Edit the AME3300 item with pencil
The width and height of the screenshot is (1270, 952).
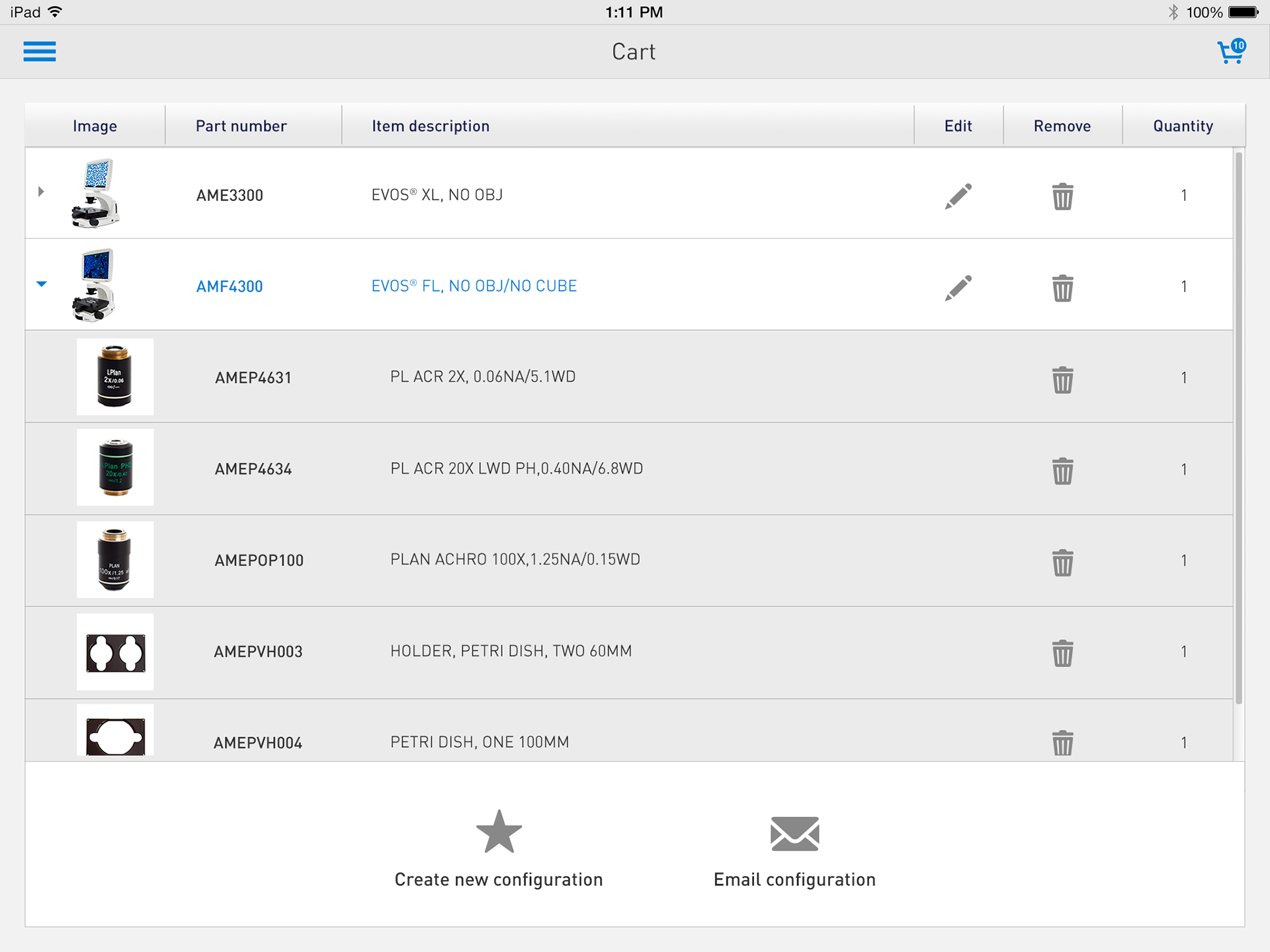tap(958, 196)
